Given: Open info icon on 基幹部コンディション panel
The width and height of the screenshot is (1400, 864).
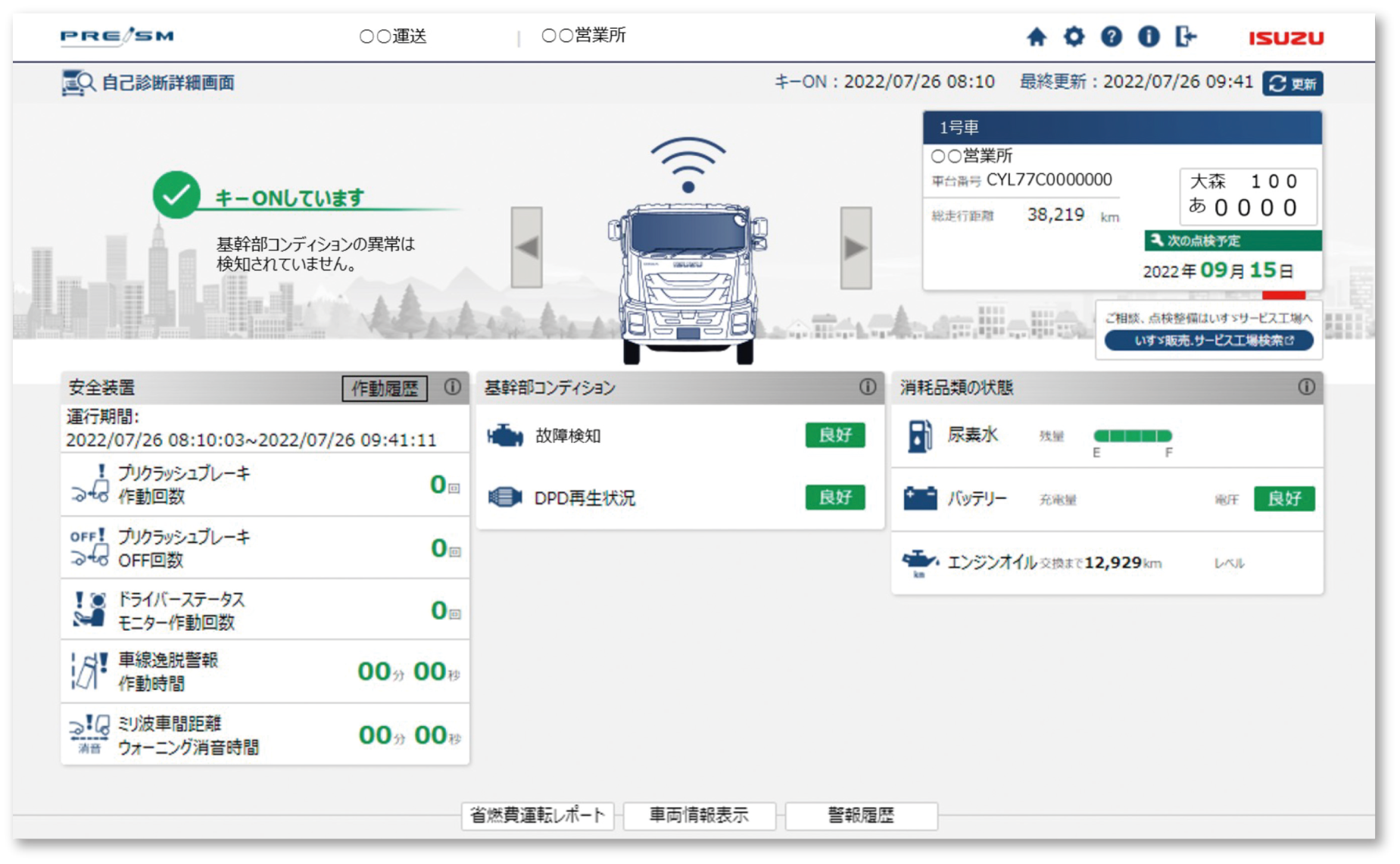Looking at the screenshot, I should pyautogui.click(x=868, y=387).
